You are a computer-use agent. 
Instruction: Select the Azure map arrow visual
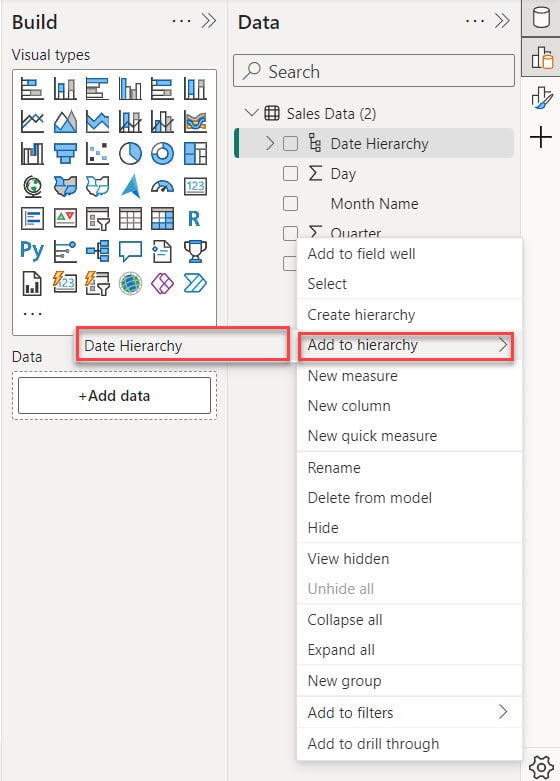coord(130,186)
